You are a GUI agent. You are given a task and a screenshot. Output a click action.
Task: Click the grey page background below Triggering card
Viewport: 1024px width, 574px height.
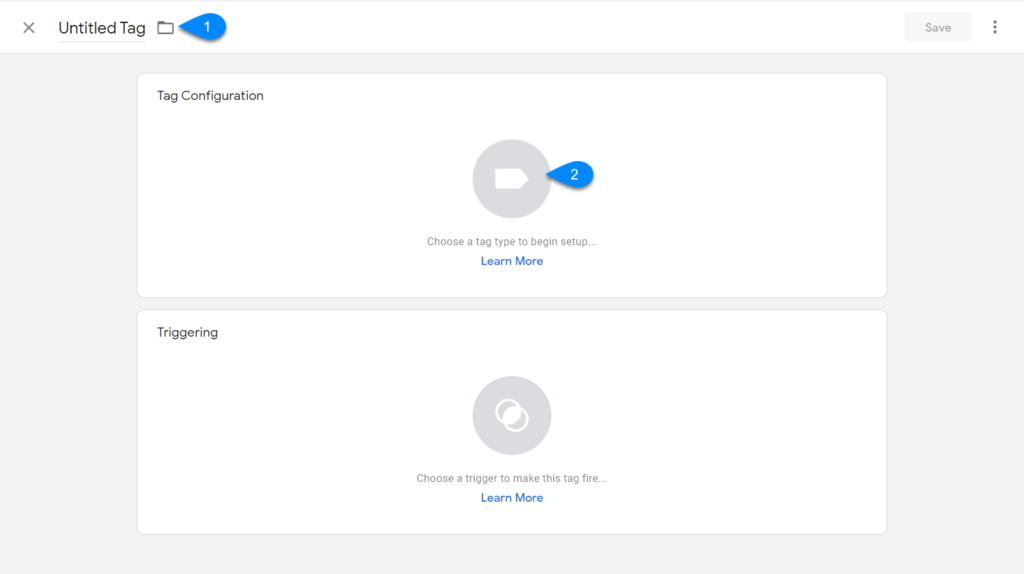[511, 555]
